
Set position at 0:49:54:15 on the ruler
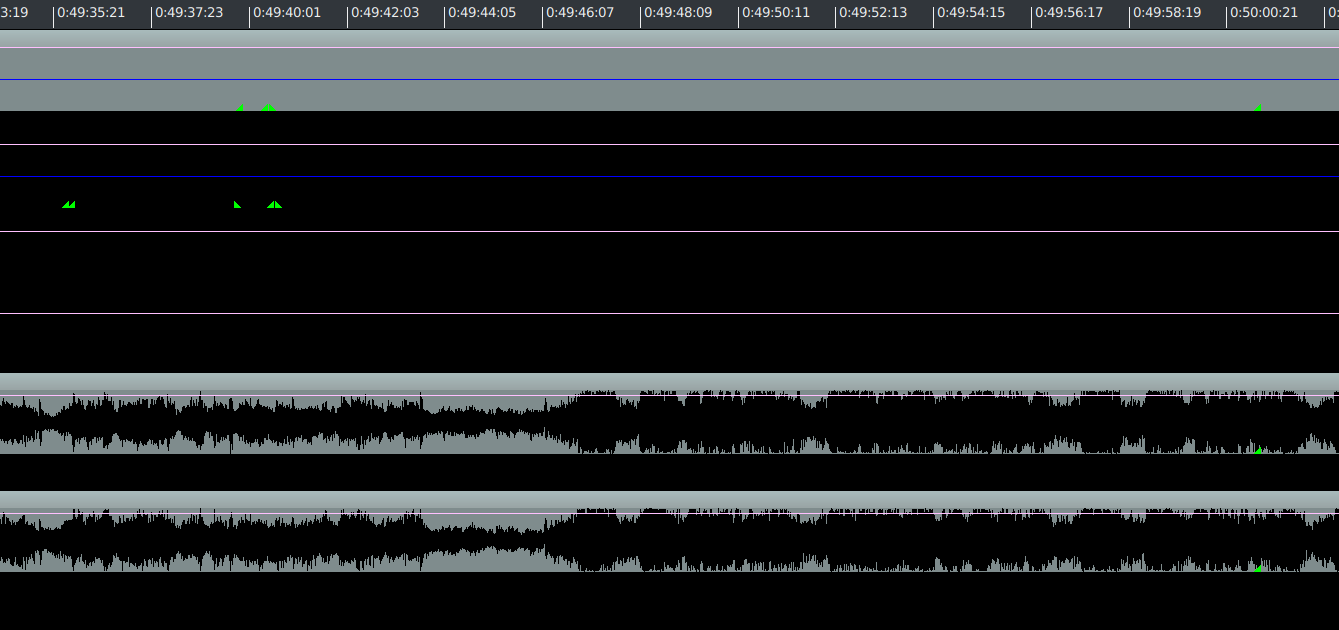(971, 13)
